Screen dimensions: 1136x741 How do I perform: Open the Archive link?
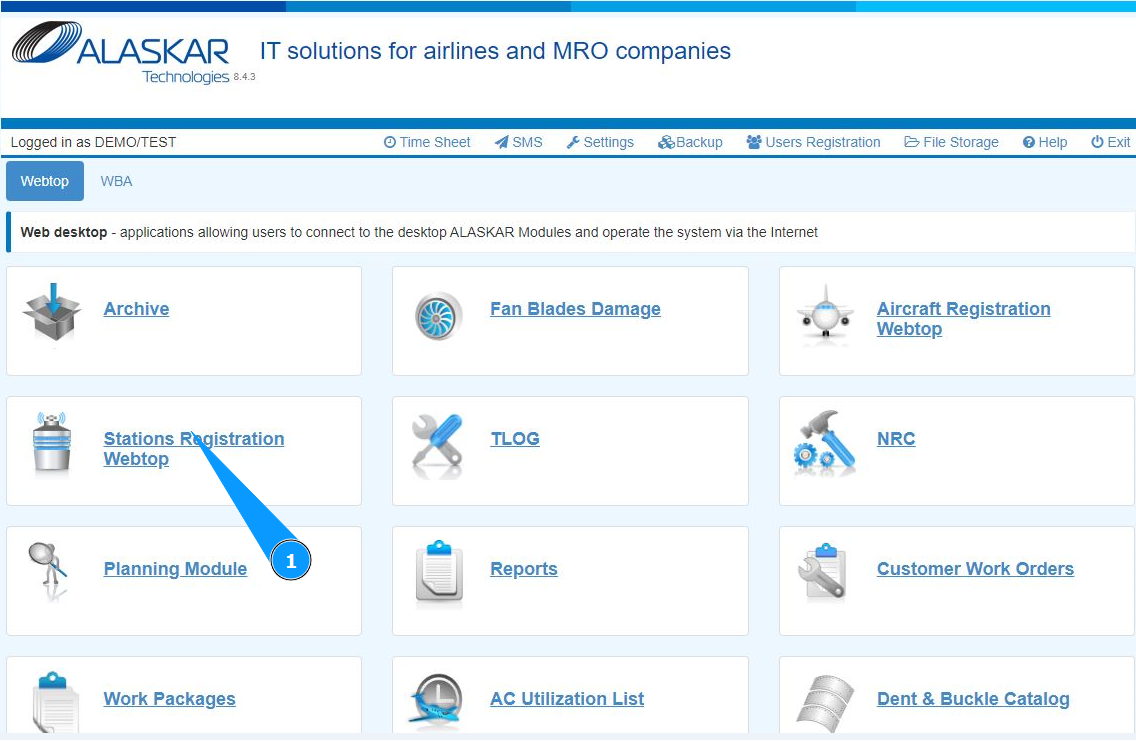coord(136,309)
